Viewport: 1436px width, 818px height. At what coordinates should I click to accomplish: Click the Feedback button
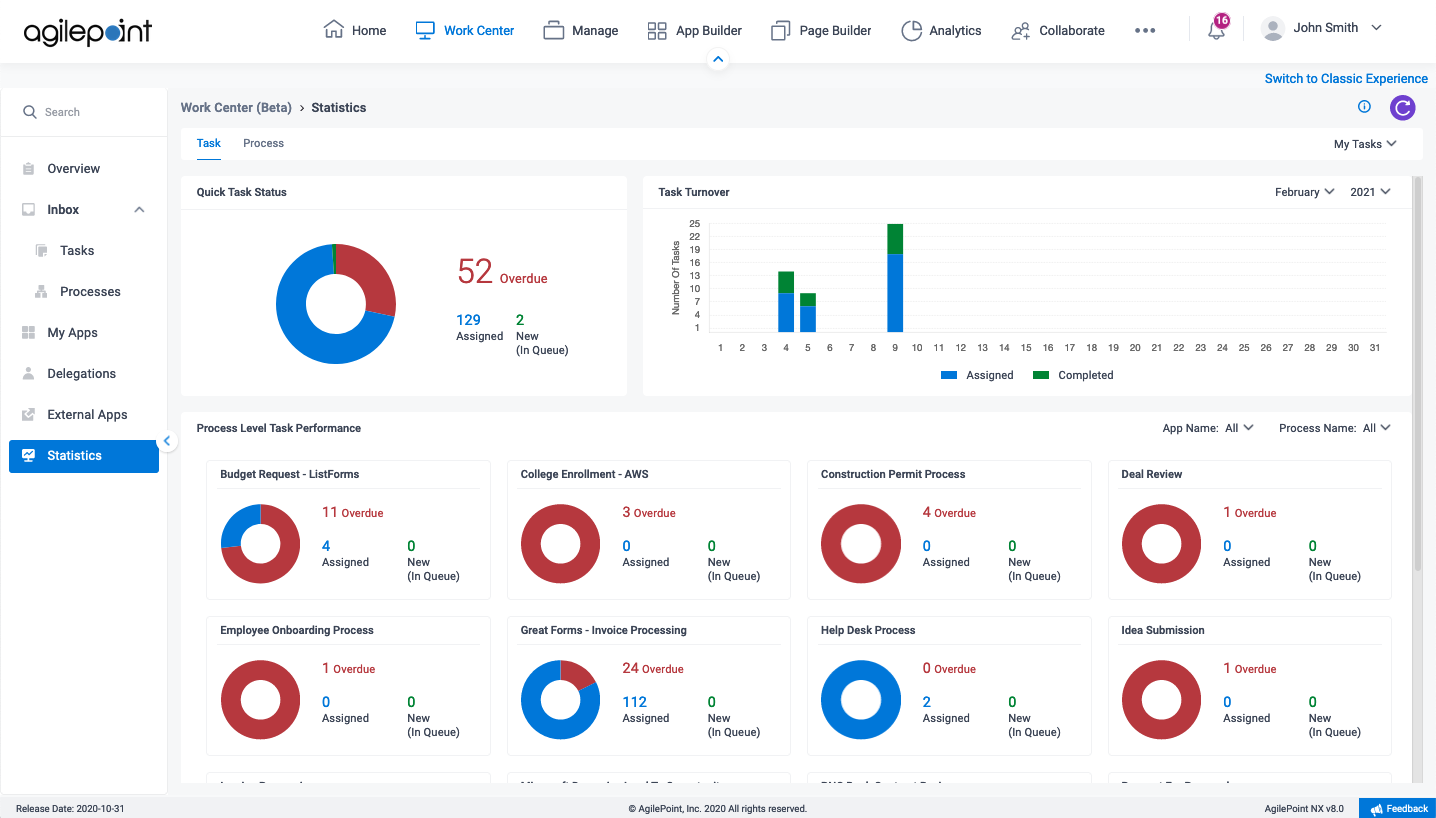(1398, 808)
